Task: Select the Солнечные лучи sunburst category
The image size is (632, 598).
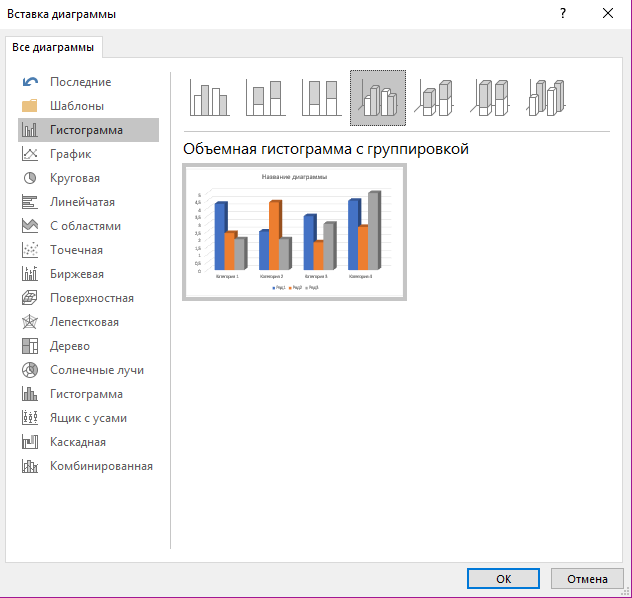Action: tap(89, 370)
